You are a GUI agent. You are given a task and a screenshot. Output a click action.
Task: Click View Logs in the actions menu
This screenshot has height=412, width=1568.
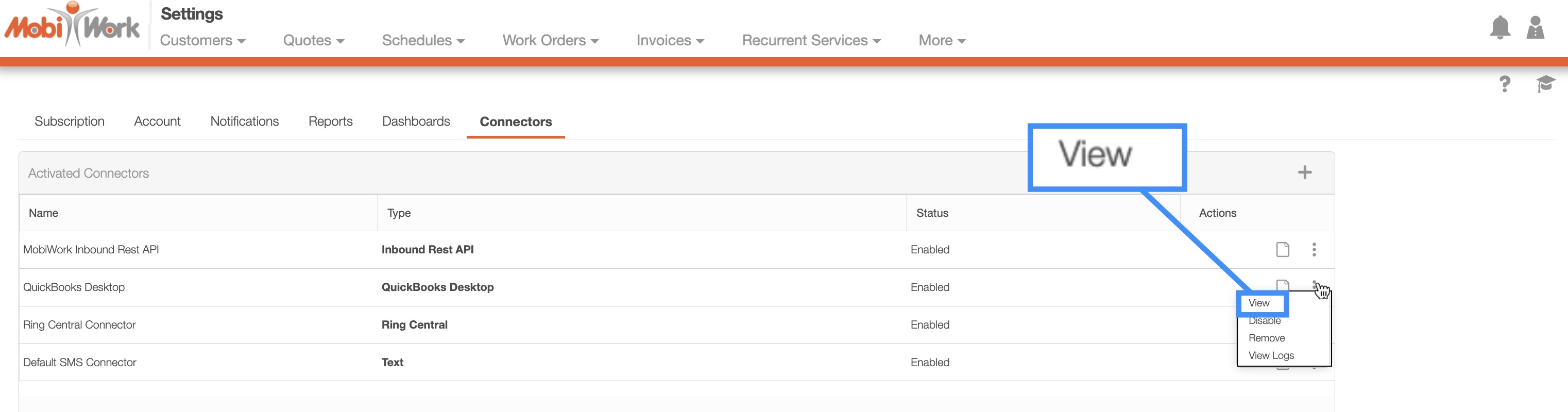pyautogui.click(x=1270, y=355)
